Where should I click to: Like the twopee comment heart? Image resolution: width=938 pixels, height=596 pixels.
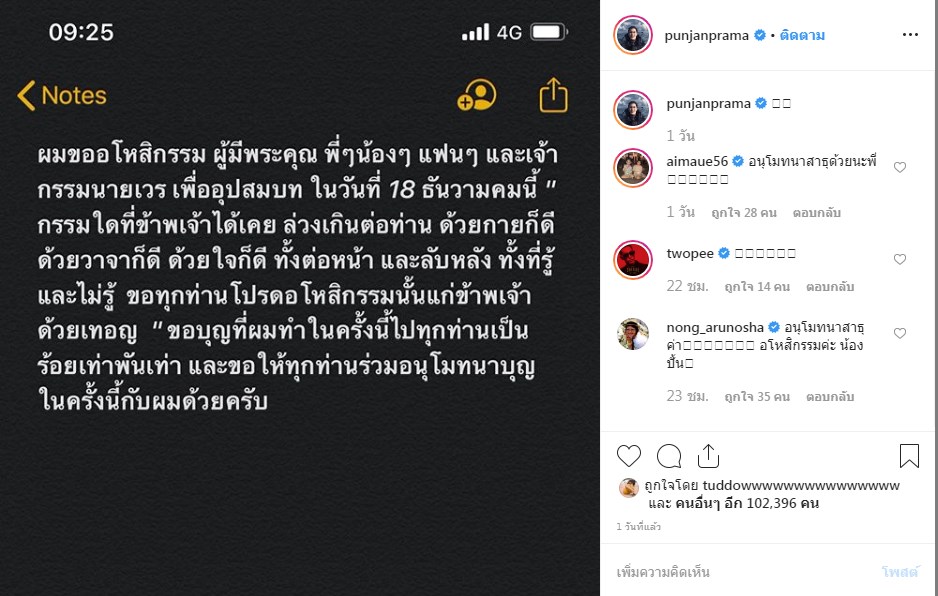pos(900,259)
